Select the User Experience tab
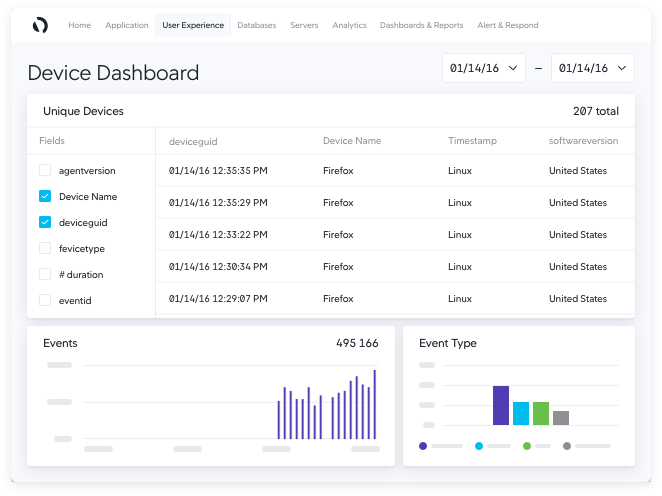The image size is (662, 496). (x=193, y=25)
